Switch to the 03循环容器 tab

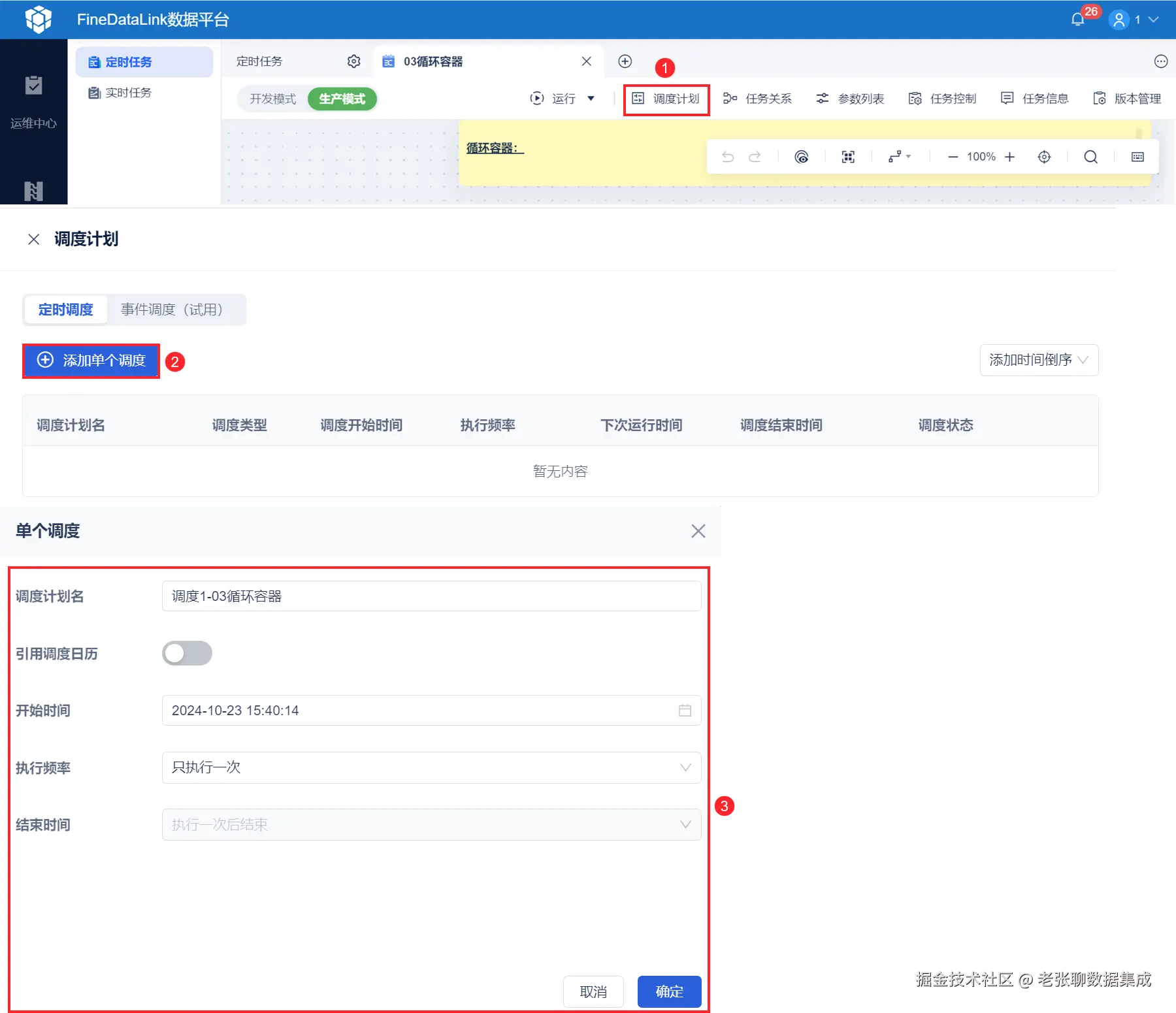point(433,61)
